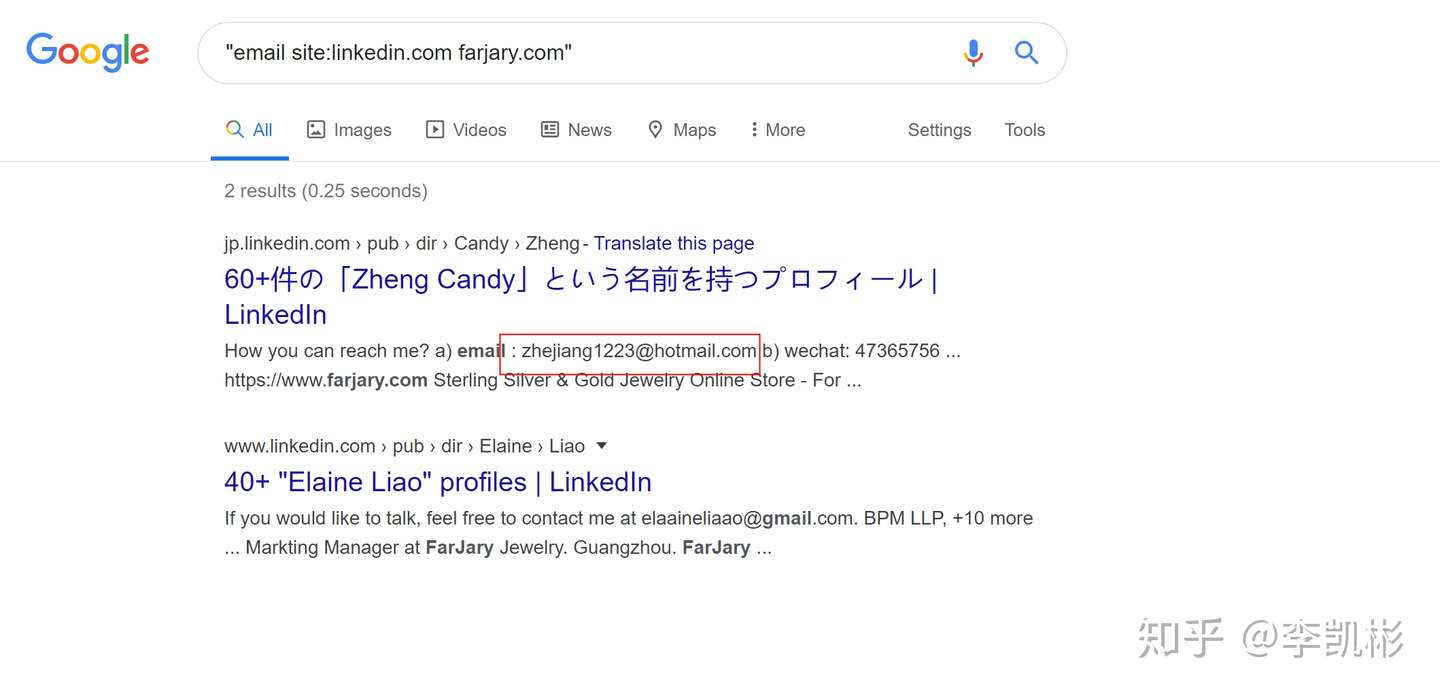Expand the Elaine Liao result dropdown arrow
Viewport: 1440px width, 696px height.
pos(601,446)
